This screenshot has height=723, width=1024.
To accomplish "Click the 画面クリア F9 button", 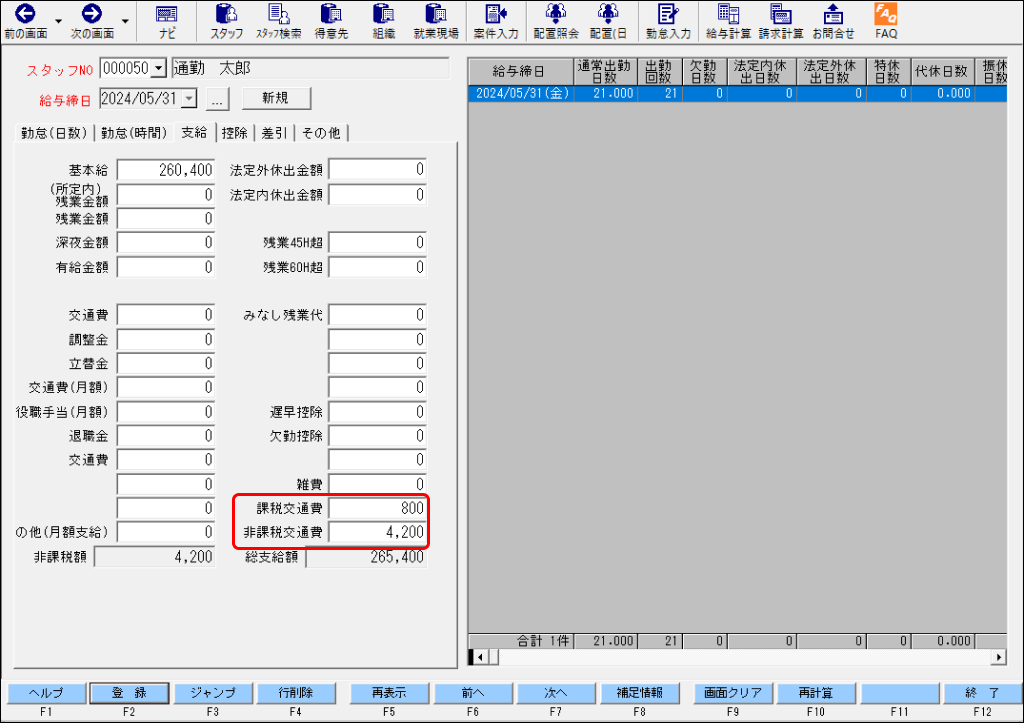I will (733, 693).
